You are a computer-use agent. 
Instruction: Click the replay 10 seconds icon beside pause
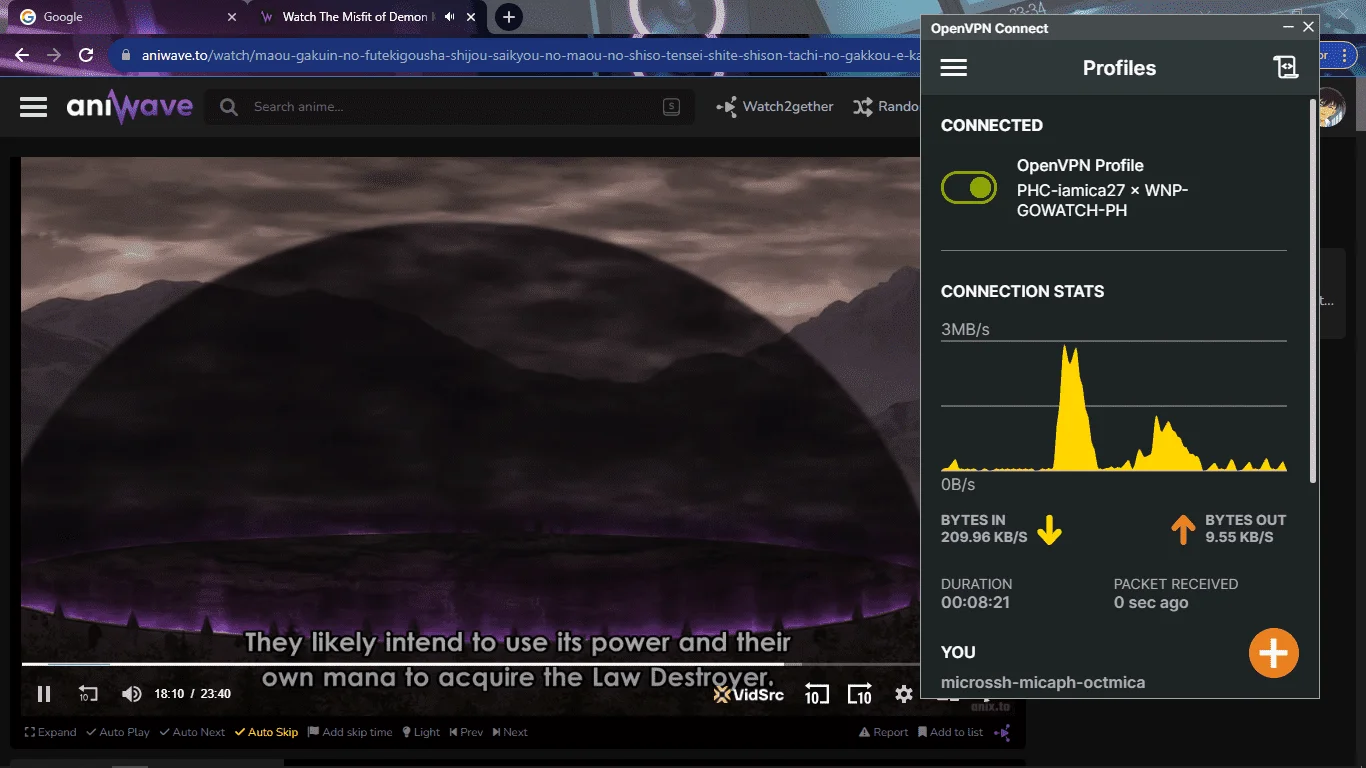(88, 693)
